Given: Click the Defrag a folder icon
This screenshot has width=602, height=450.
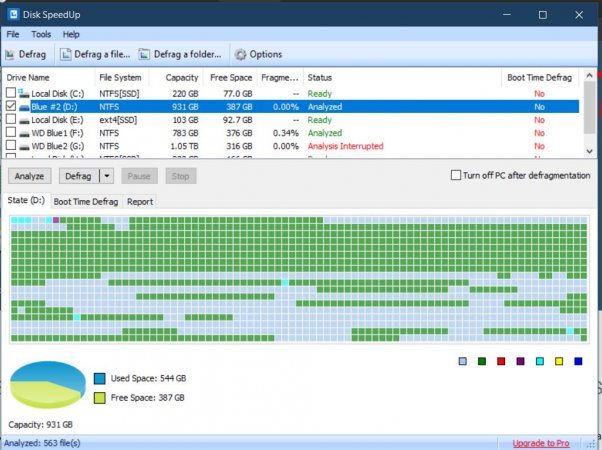Looking at the screenshot, I should (x=144, y=55).
